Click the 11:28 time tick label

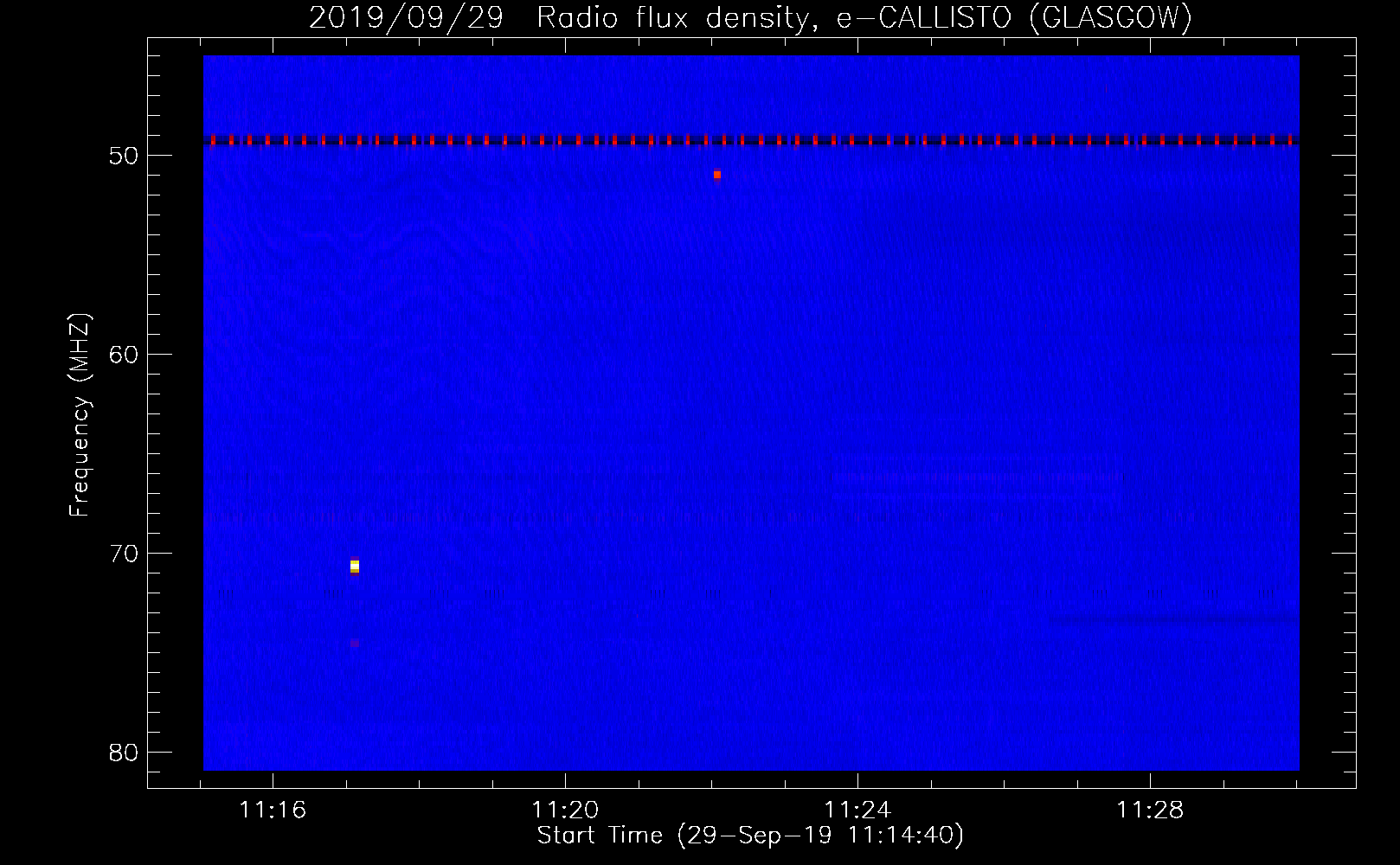tap(1150, 811)
